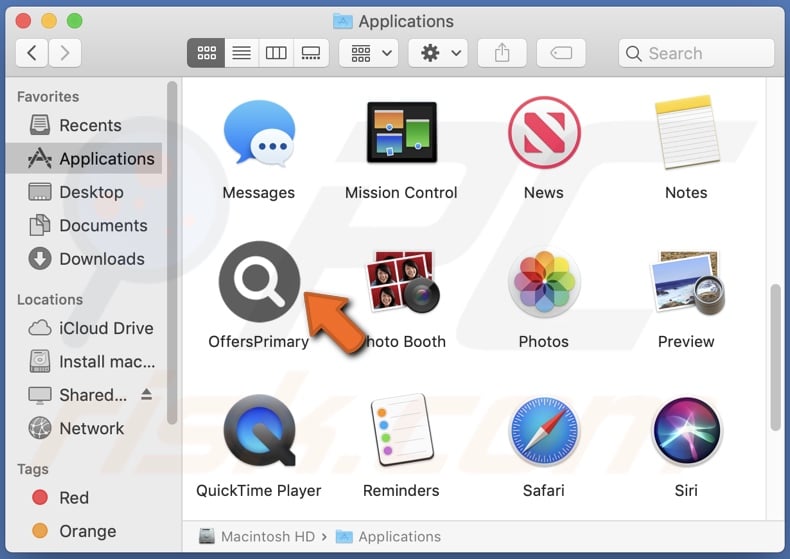The width and height of the screenshot is (790, 559).
Task: Switch to gallery view
Action: click(311, 53)
